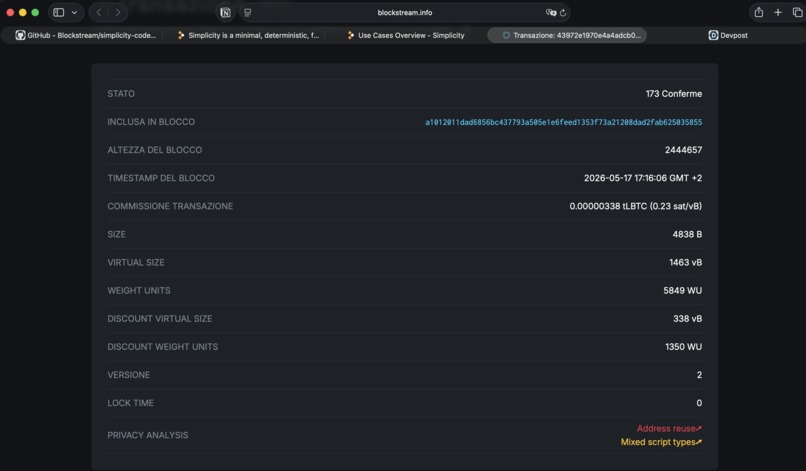Click the fee 0.00000338 tLBTC value

pyautogui.click(x=635, y=206)
